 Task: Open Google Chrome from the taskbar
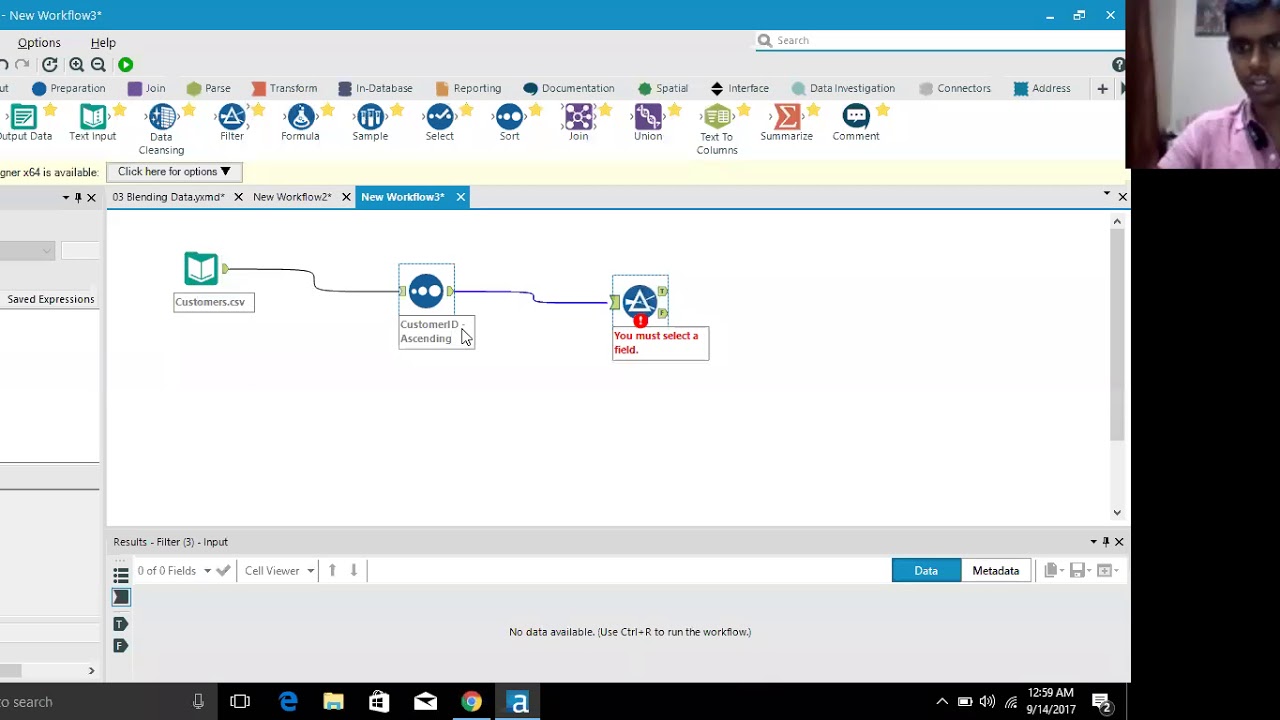pyautogui.click(x=471, y=702)
